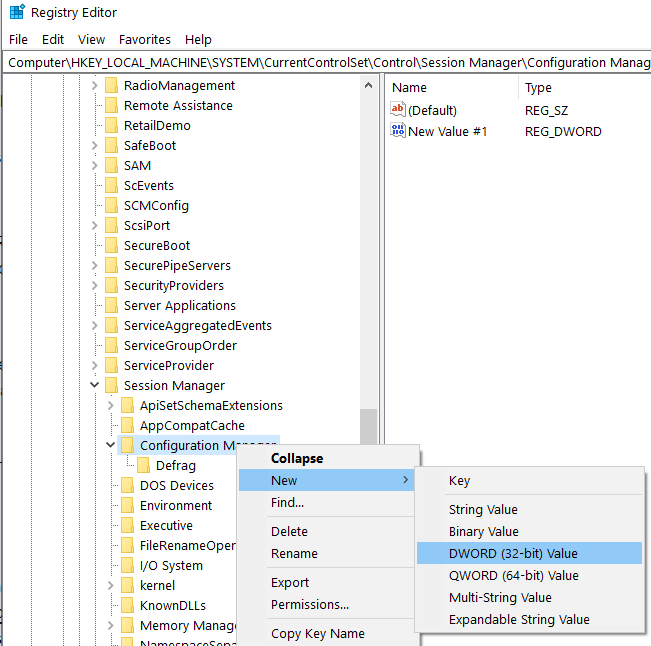Viewport: 651px width, 646px height.
Task: Click the Name column header
Action: (x=452, y=88)
